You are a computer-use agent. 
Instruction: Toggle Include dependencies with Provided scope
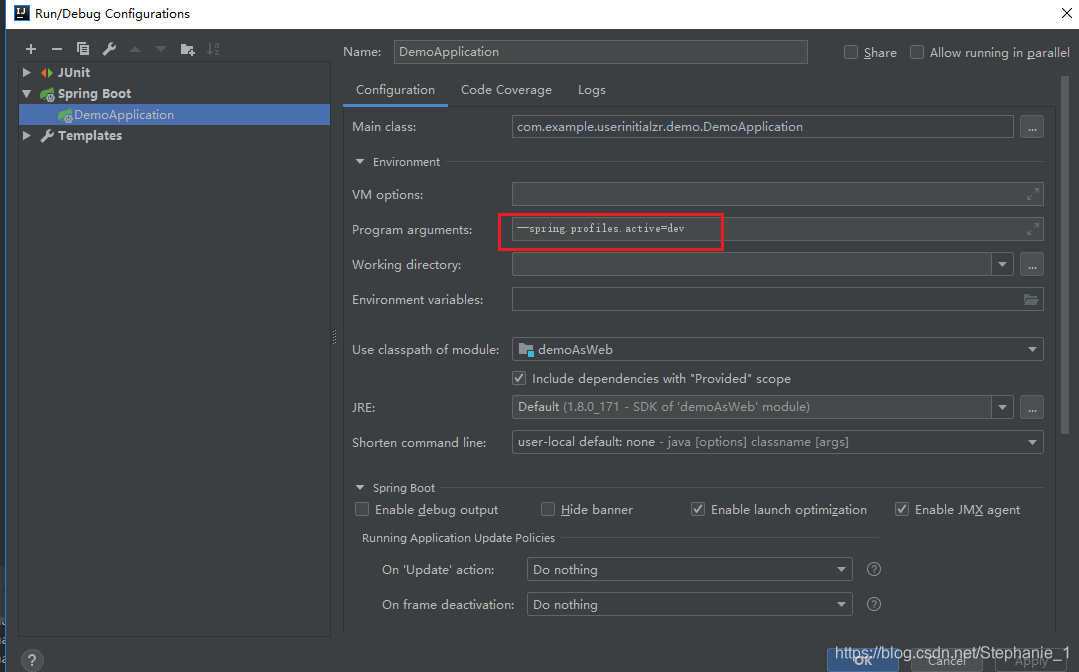point(519,378)
